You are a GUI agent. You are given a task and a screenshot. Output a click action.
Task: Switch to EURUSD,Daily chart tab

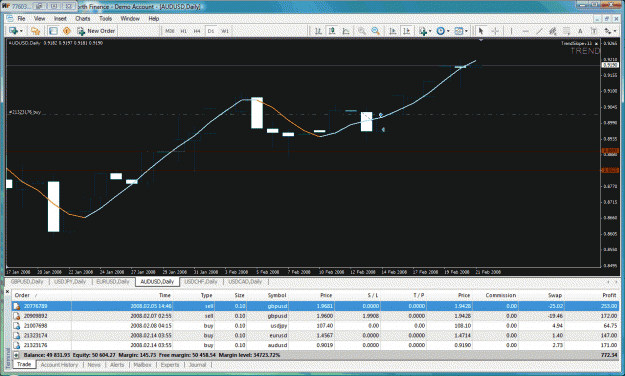(113, 282)
